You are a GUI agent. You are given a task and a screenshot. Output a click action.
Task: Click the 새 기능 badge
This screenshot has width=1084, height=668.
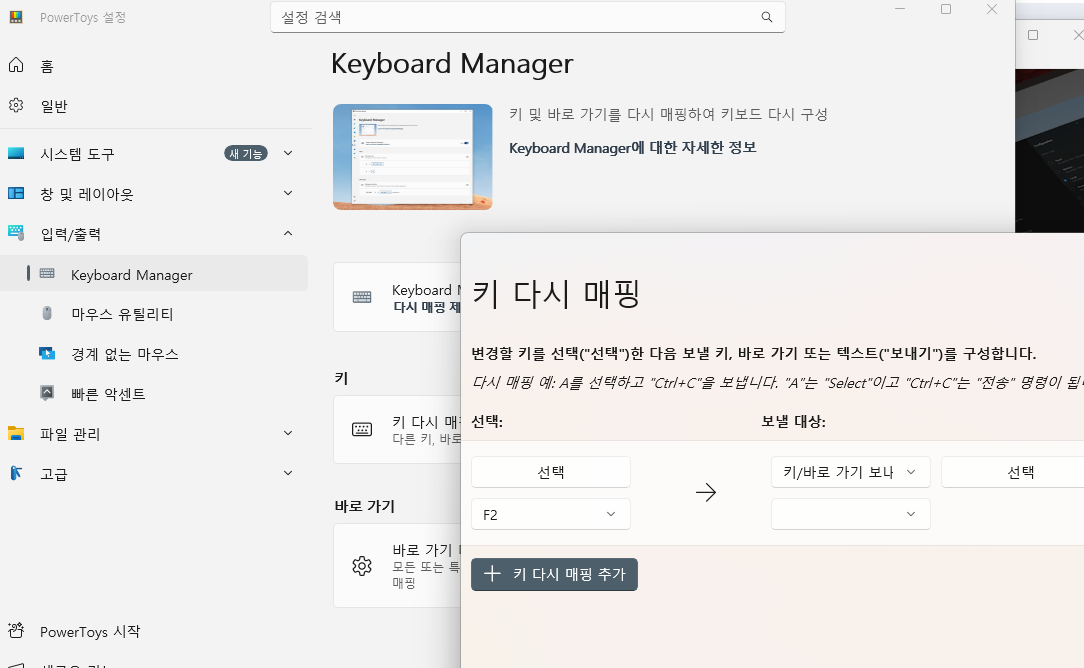(x=245, y=154)
